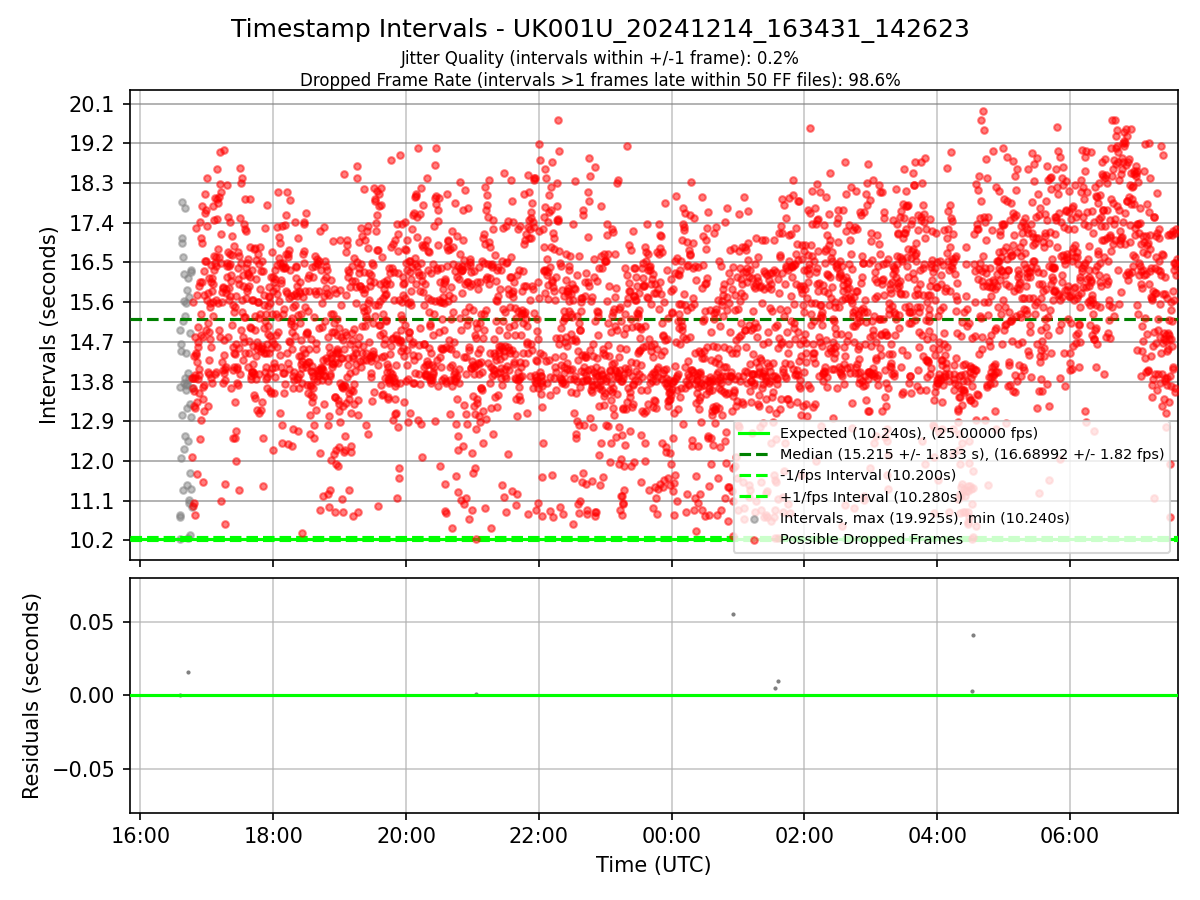Click the x-axis tick label 22:00
The width and height of the screenshot is (1200, 900).
coord(539,835)
